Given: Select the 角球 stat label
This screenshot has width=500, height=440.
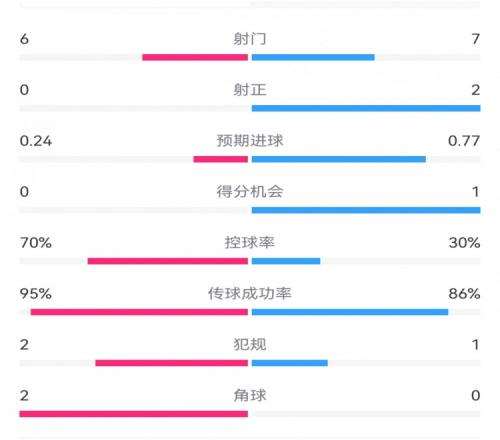Looking at the screenshot, I should 250,395.
